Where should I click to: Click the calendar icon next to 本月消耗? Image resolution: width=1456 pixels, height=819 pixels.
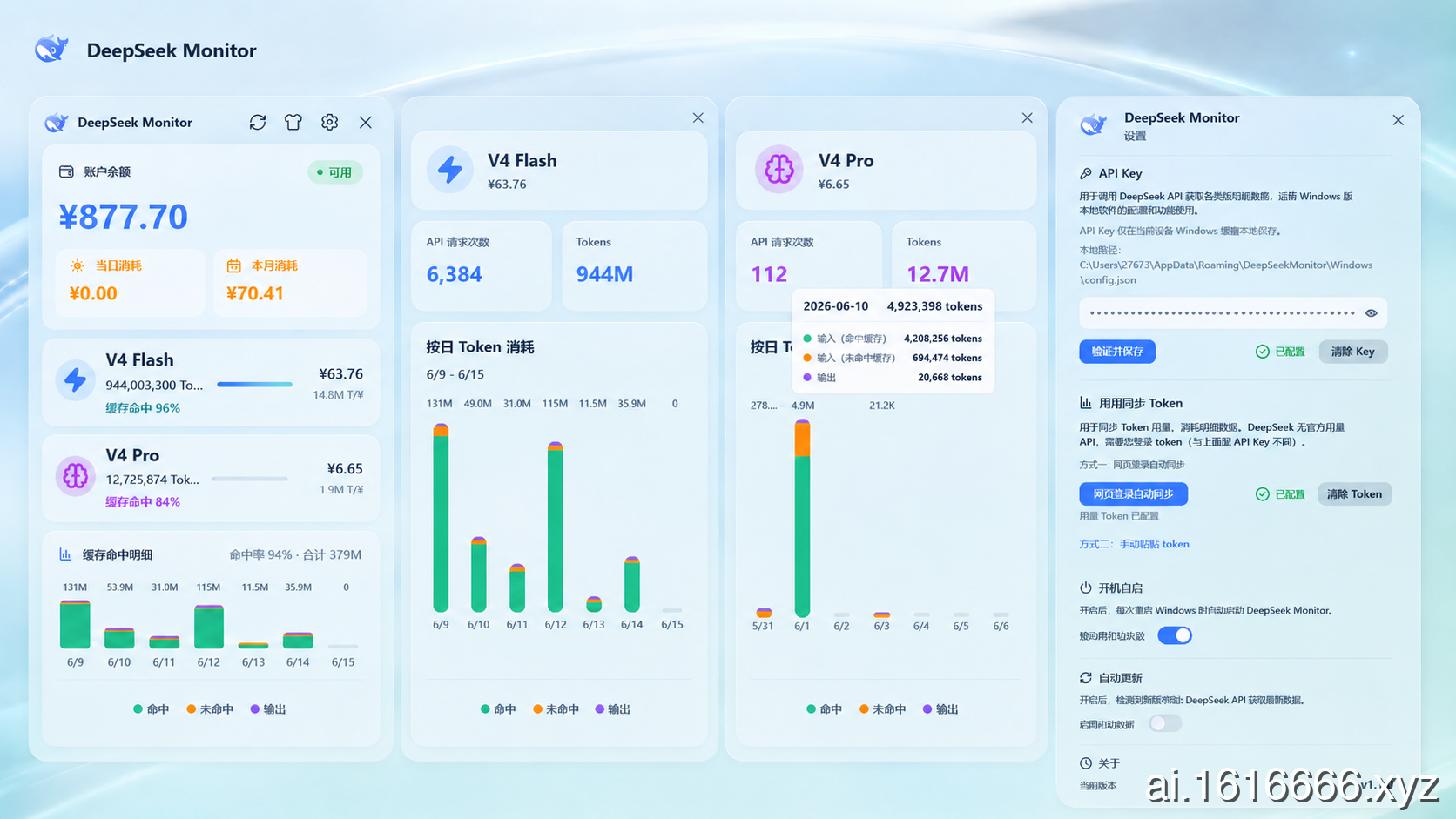[233, 265]
